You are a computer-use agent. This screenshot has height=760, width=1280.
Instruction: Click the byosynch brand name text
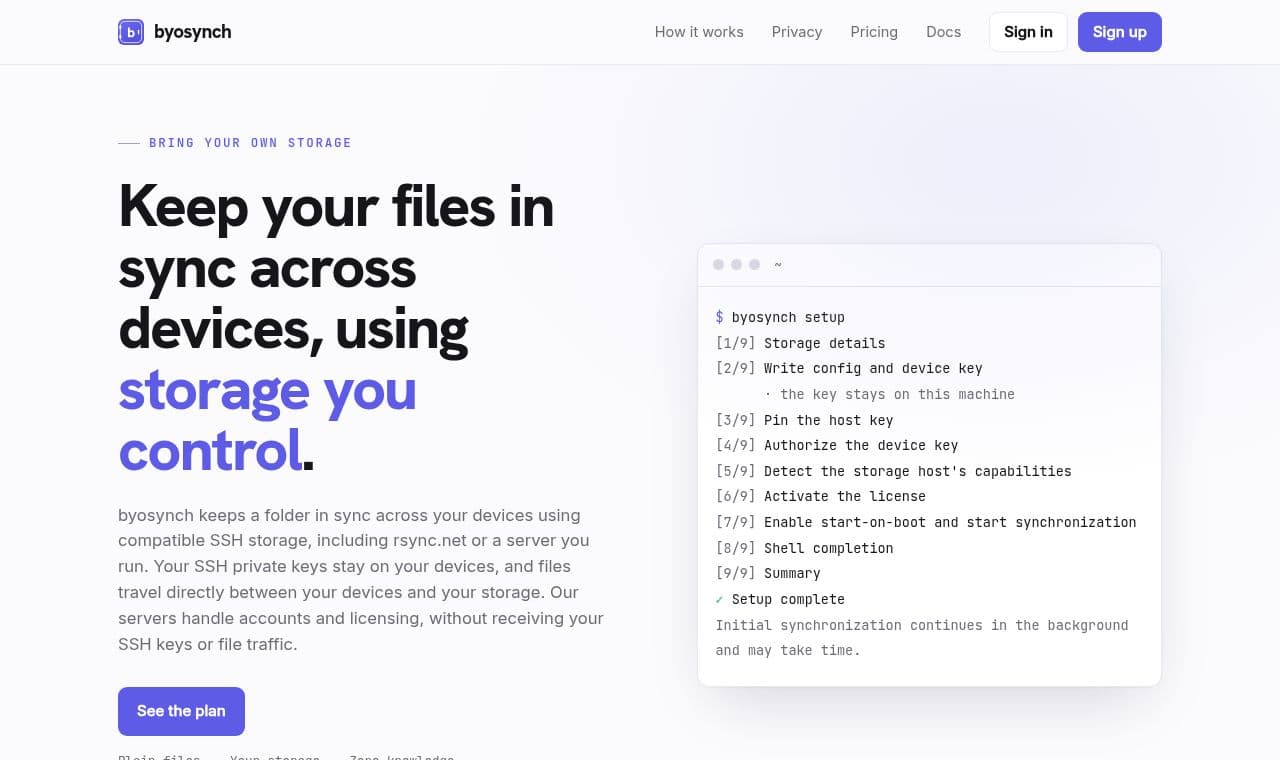pyautogui.click(x=193, y=32)
